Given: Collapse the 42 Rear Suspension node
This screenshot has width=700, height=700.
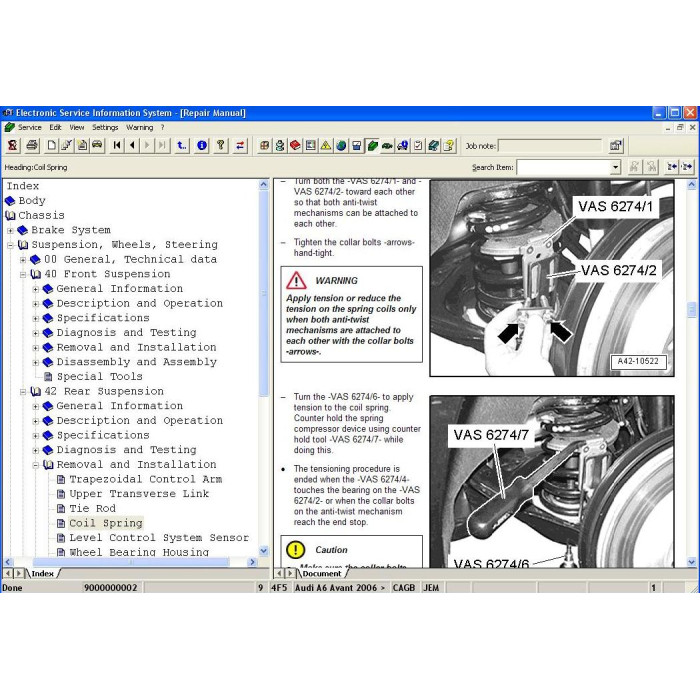Looking at the screenshot, I should [x=23, y=392].
